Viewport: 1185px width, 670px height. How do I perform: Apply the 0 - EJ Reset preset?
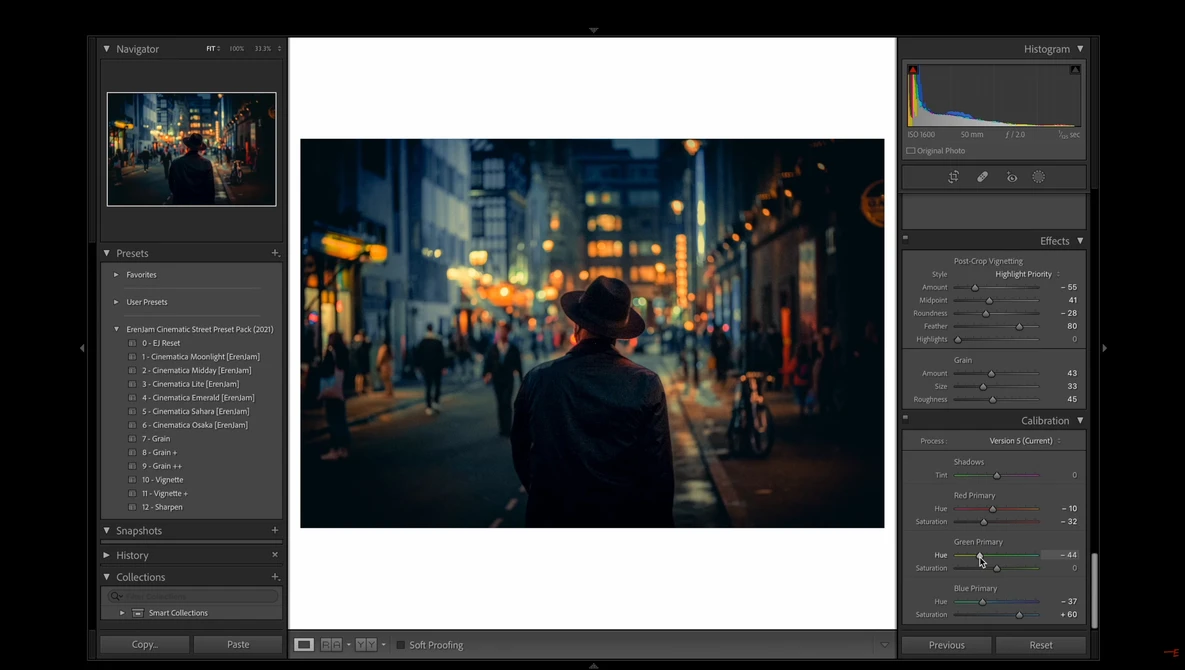pyautogui.click(x=161, y=343)
